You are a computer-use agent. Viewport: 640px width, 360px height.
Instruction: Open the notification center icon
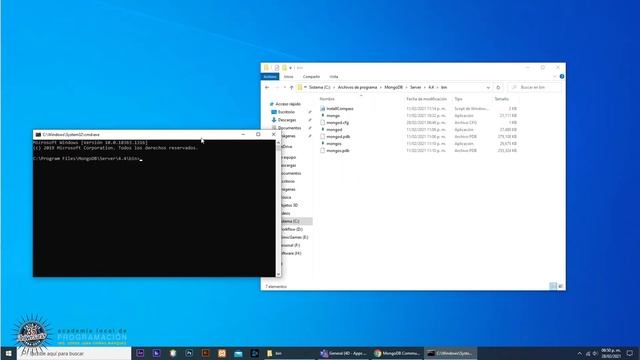tap(630, 353)
